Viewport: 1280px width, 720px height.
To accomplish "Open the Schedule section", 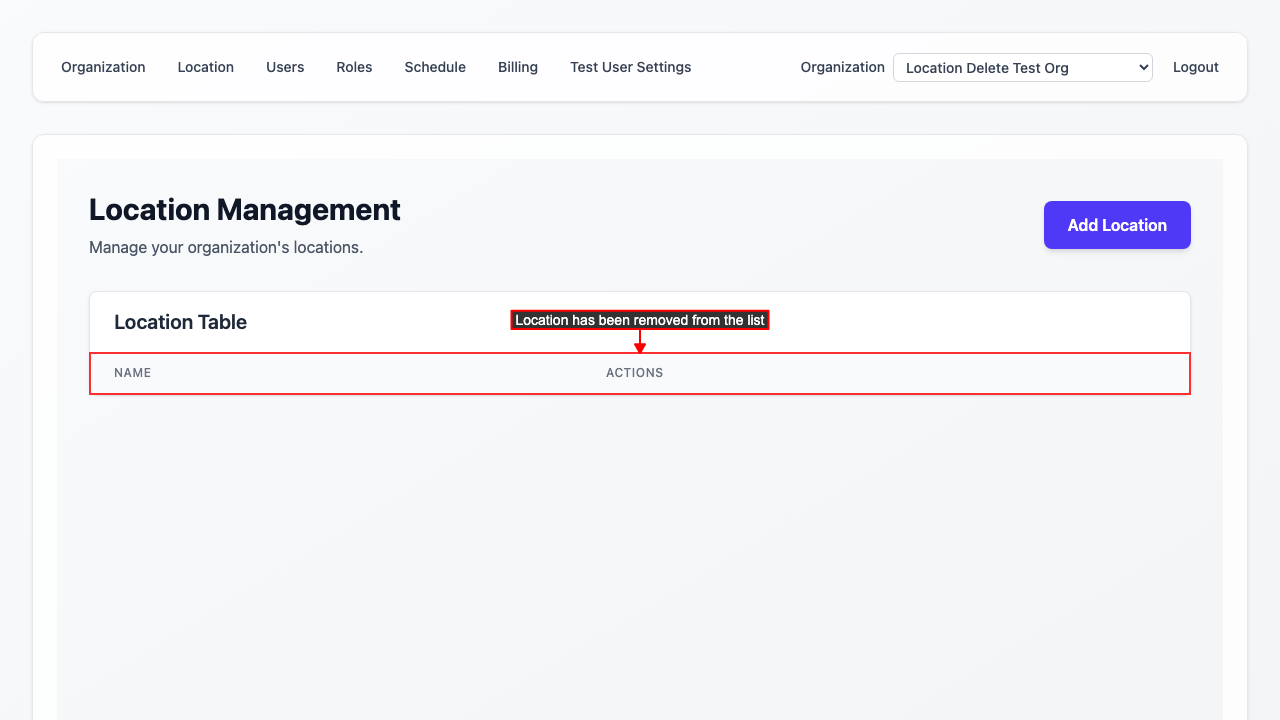I will point(435,67).
